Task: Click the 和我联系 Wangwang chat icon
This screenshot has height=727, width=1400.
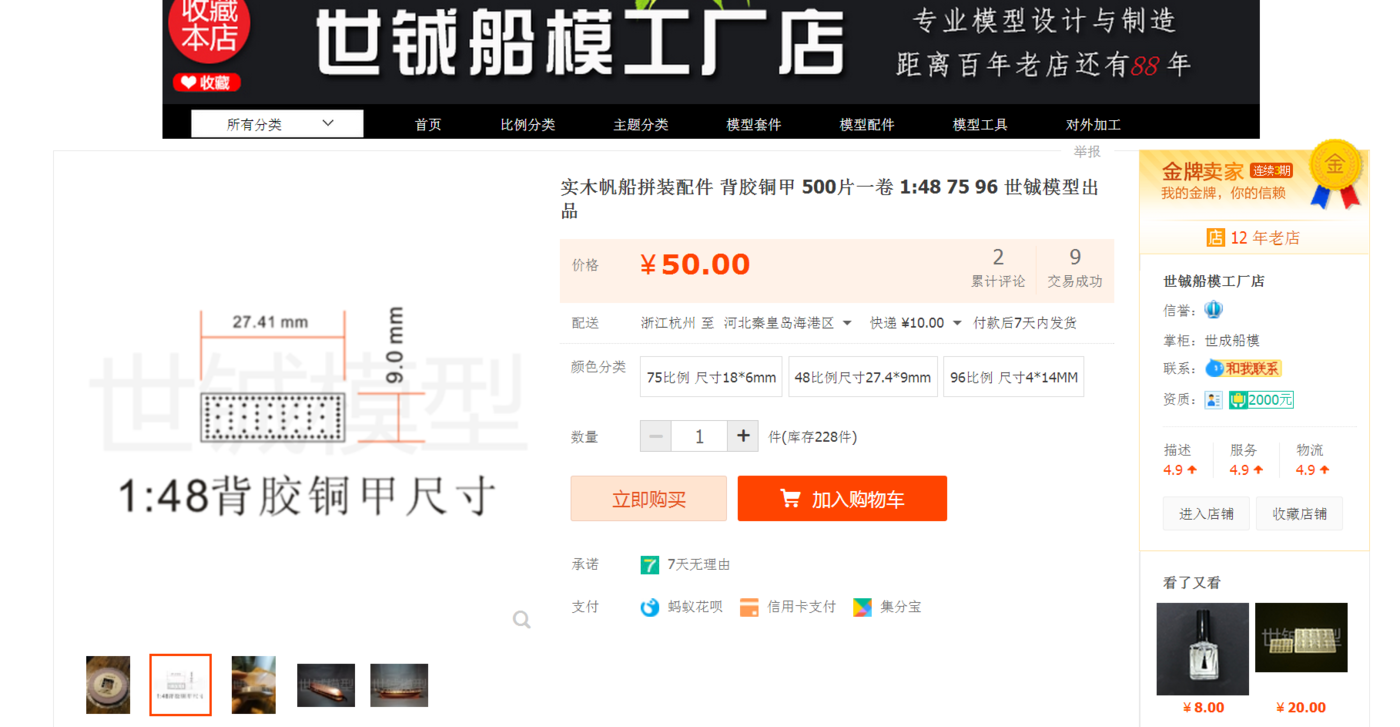Action: coord(1244,369)
